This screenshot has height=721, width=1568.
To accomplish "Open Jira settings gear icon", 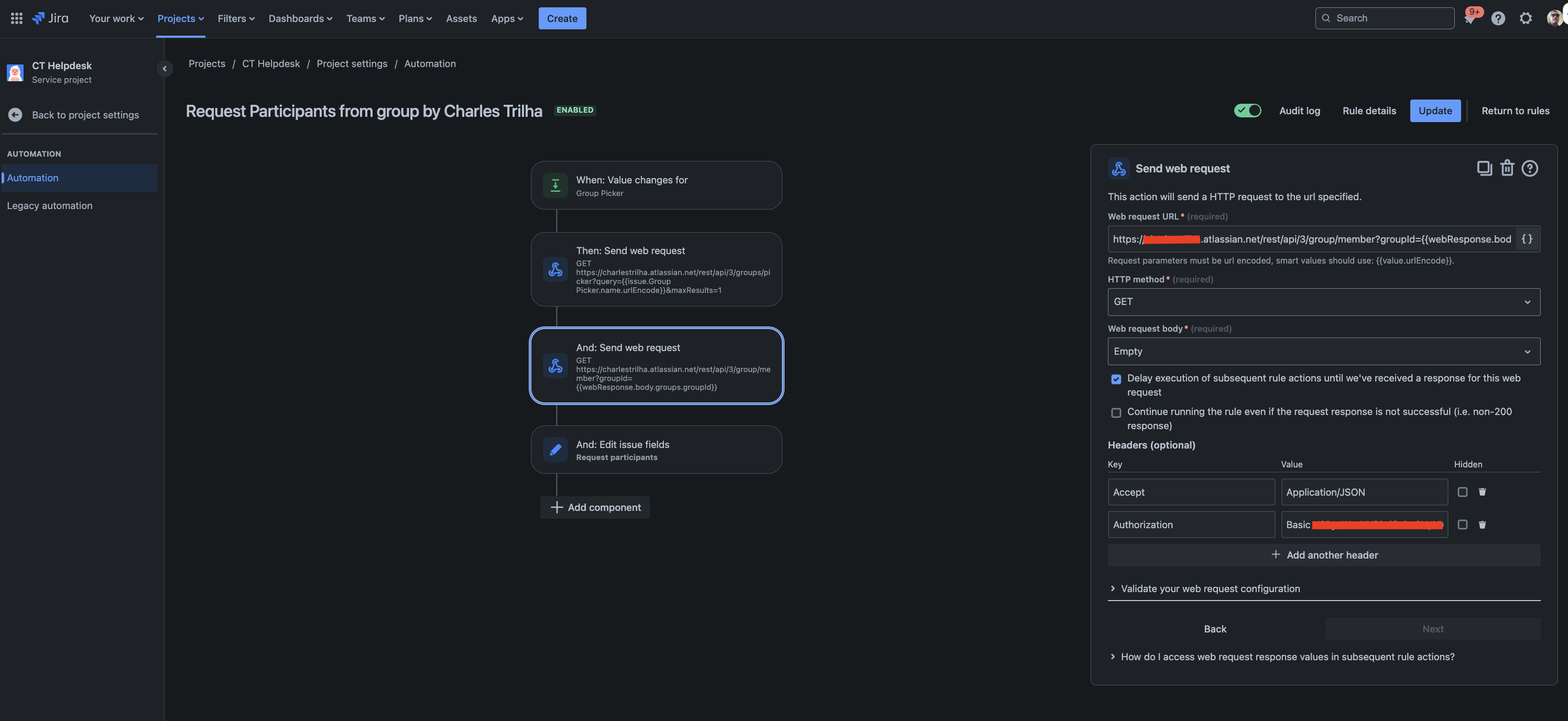I will click(x=1525, y=18).
